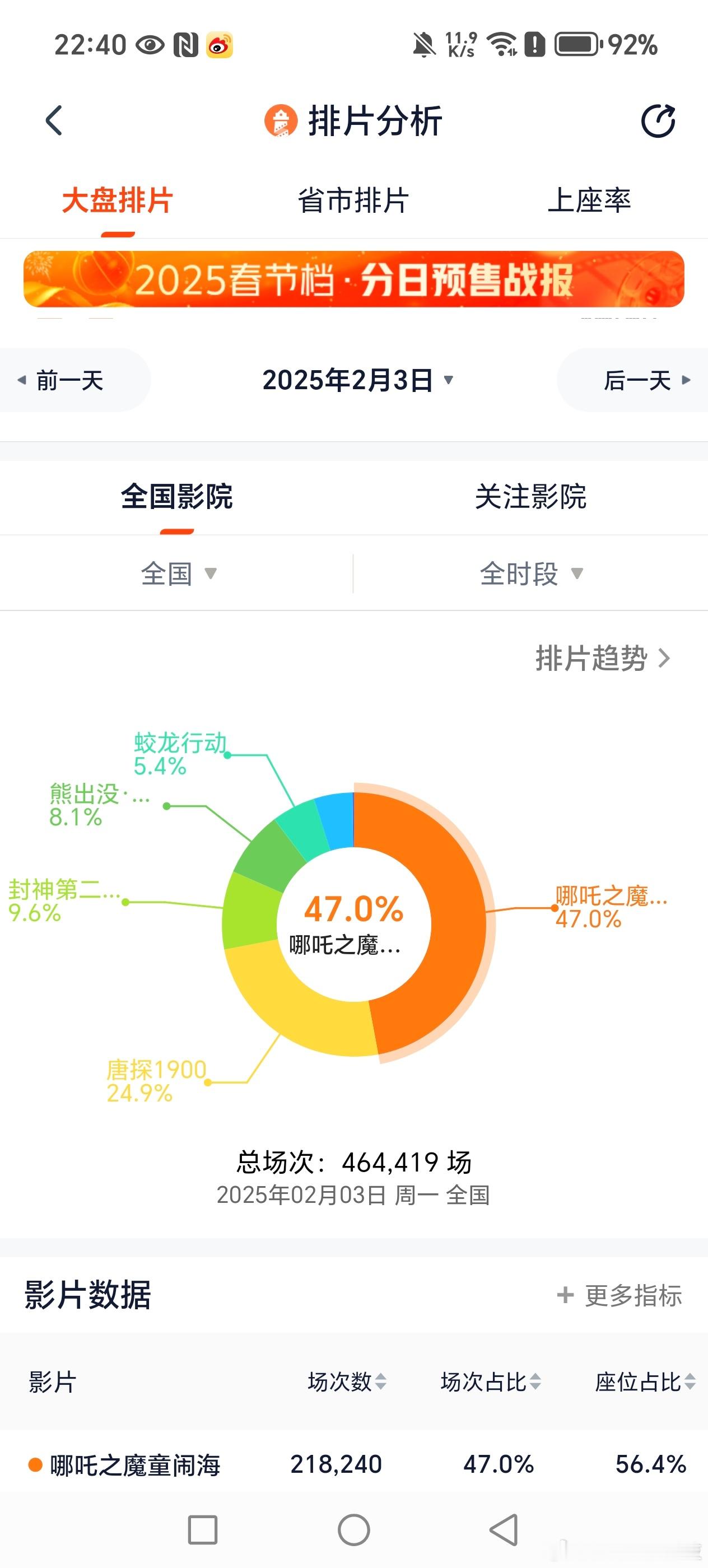Tap the plus icon for 更多指标
Viewport: 708px width, 1568px height.
[565, 1295]
